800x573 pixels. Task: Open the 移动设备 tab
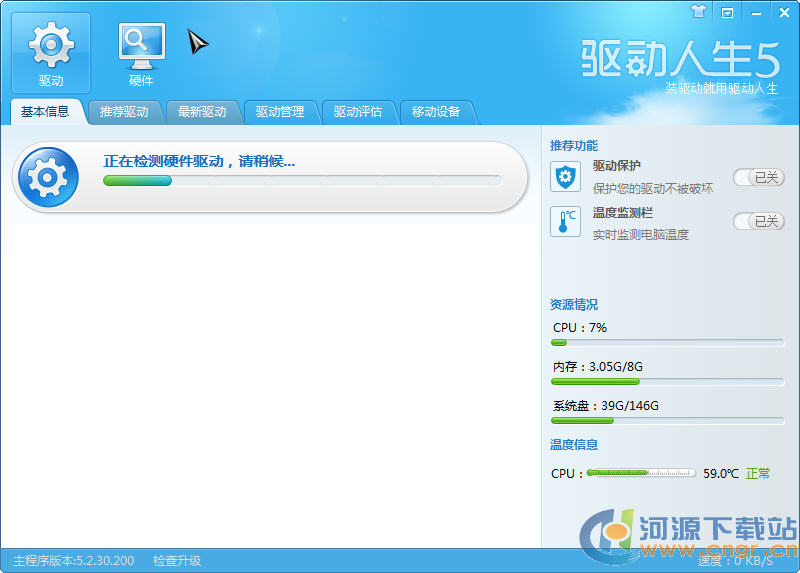436,112
